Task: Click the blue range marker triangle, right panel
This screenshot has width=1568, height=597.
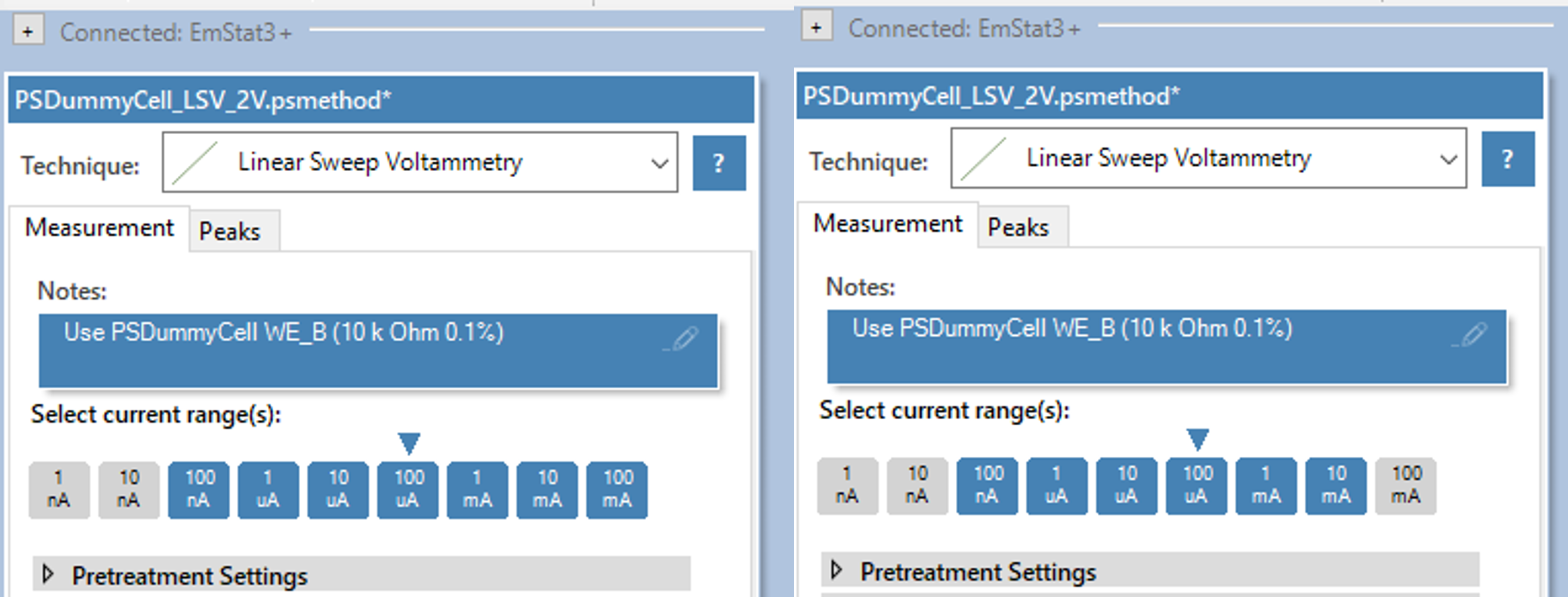Action: 1197,439
